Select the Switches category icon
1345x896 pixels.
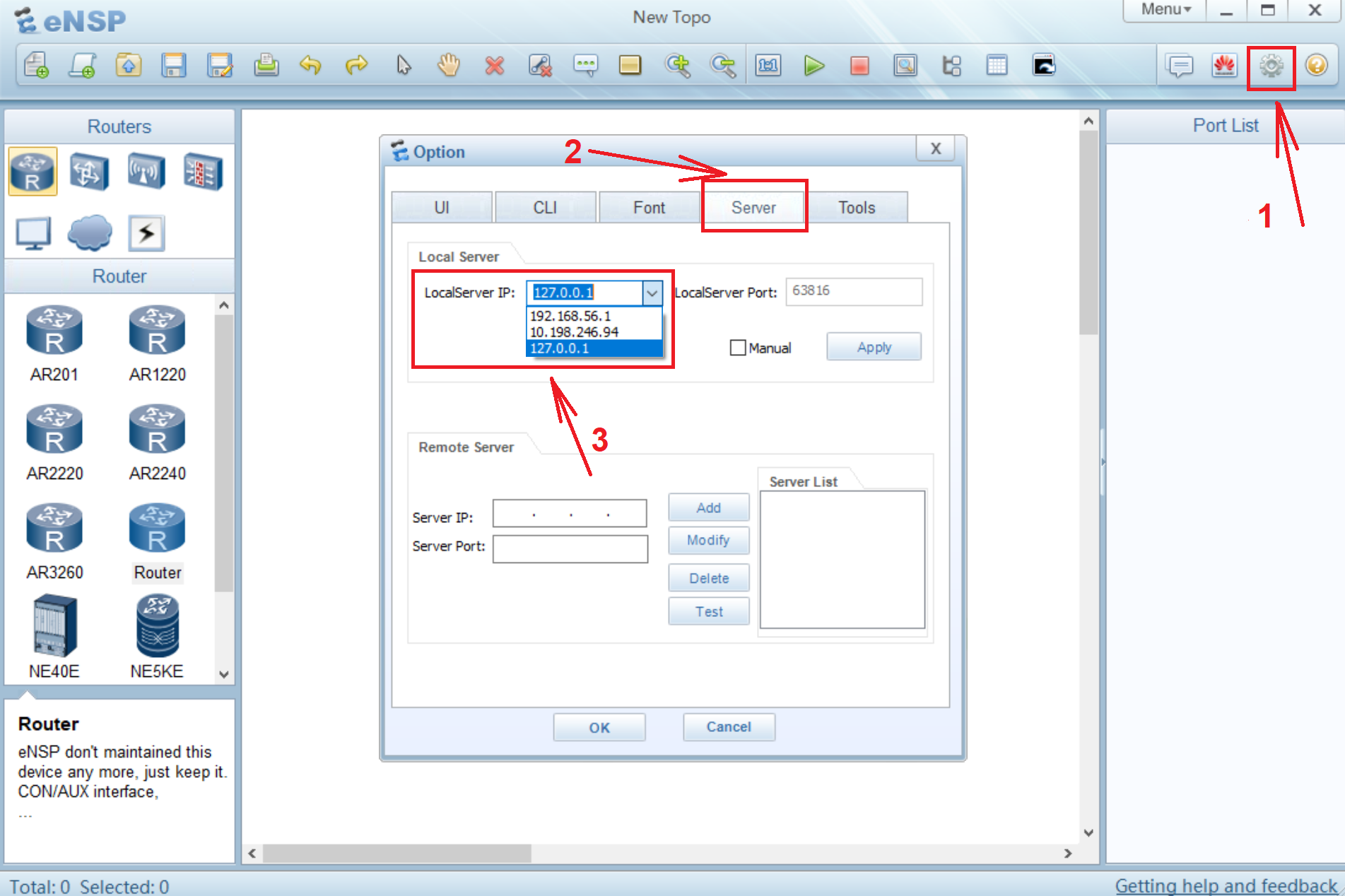[x=89, y=171]
